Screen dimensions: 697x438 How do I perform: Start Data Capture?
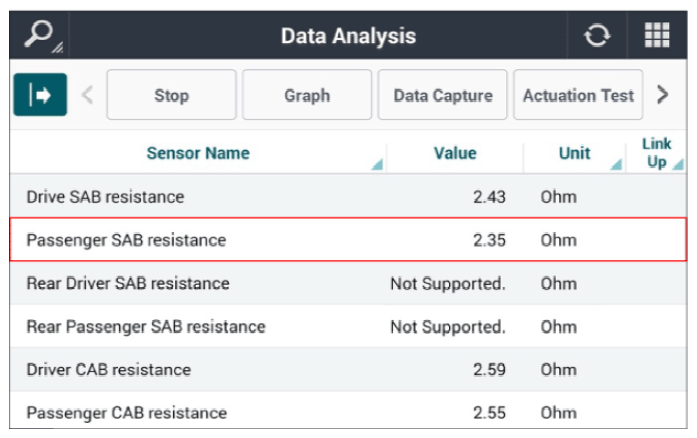(443, 95)
